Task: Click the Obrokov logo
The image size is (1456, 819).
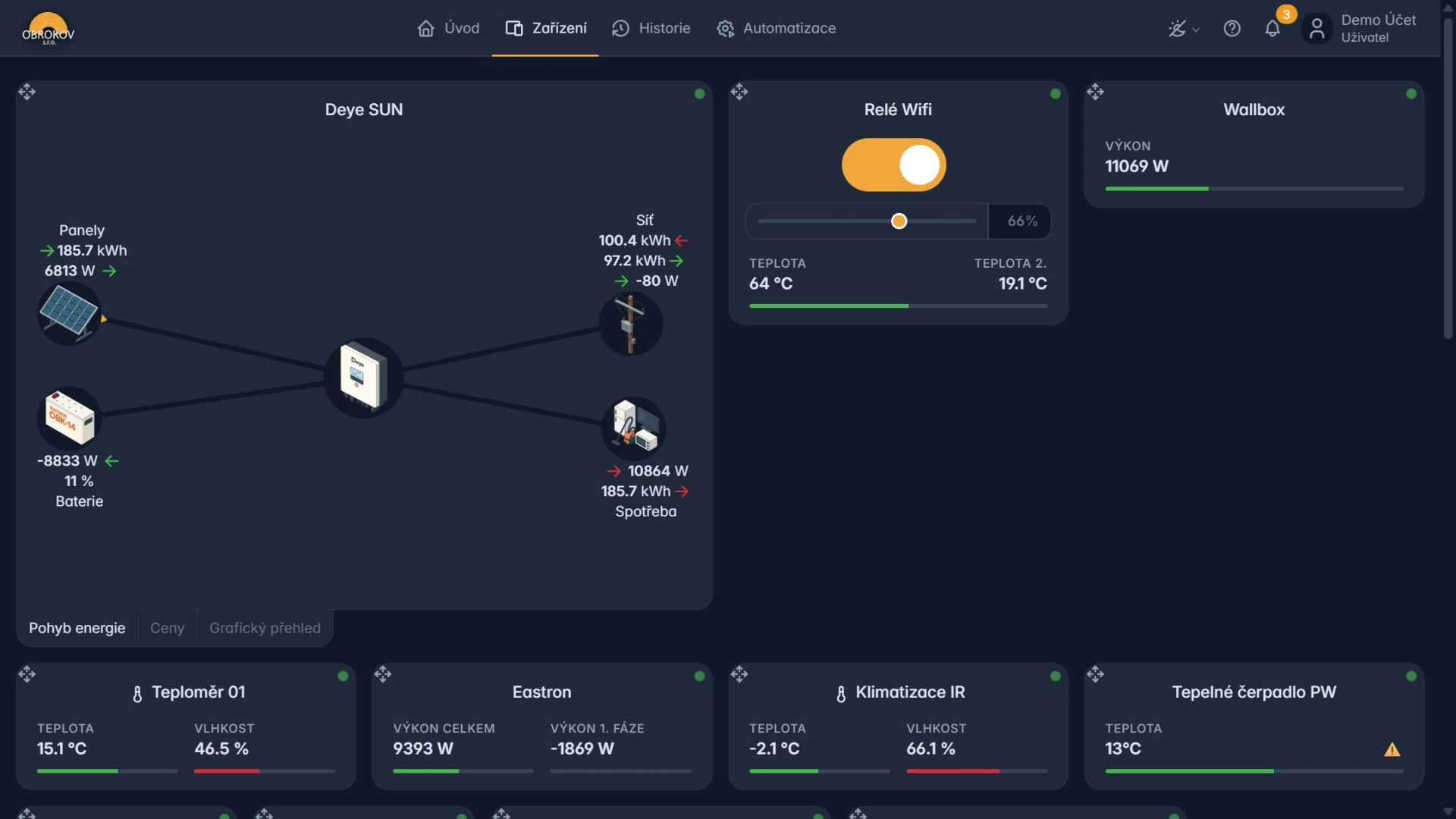Action: click(x=49, y=29)
